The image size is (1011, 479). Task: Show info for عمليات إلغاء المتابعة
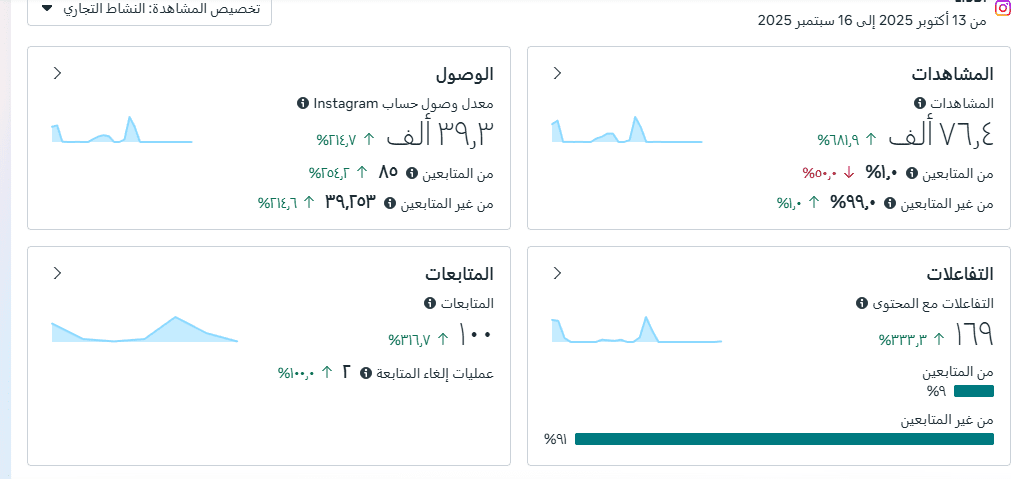pyautogui.click(x=366, y=373)
